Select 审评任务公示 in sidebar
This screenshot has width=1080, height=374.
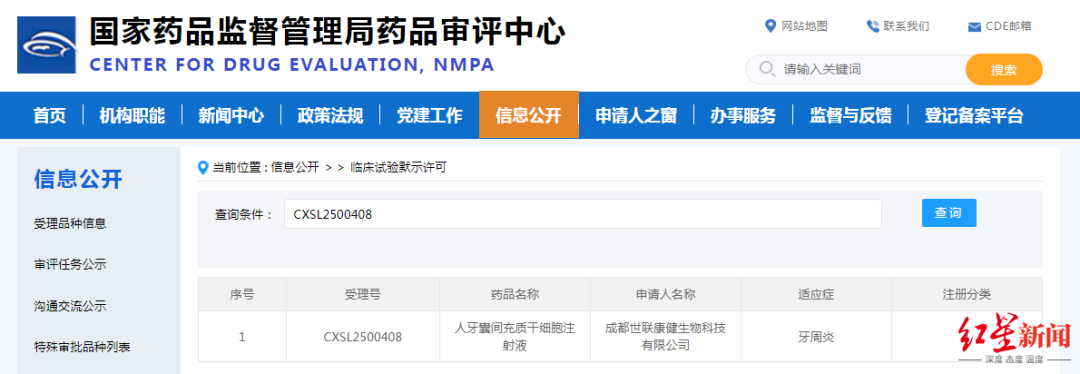click(70, 264)
